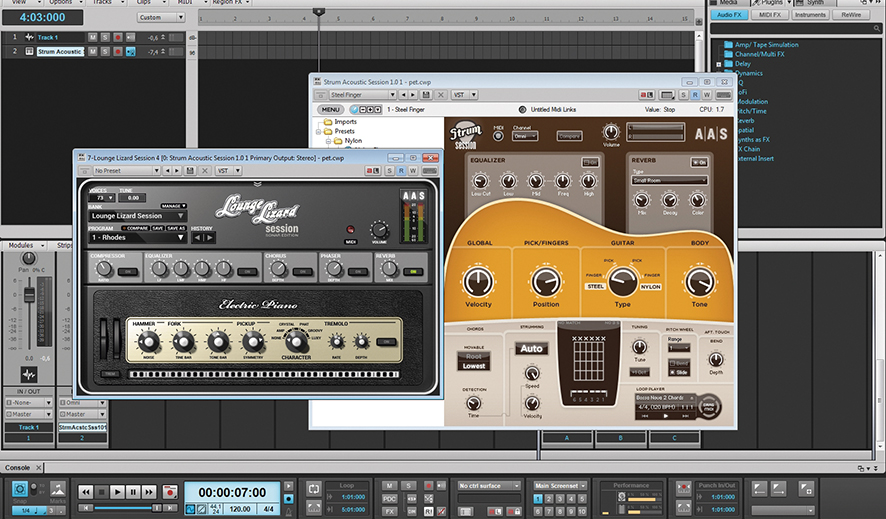Click the Punch In/Out record icon
This screenshot has height=519, width=886.
point(683,489)
